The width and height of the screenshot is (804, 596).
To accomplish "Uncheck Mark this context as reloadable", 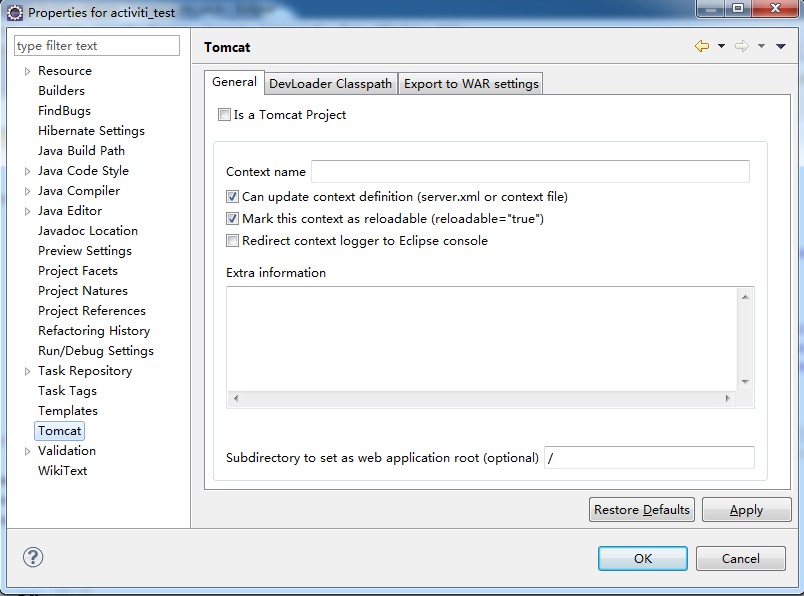I will tap(232, 218).
